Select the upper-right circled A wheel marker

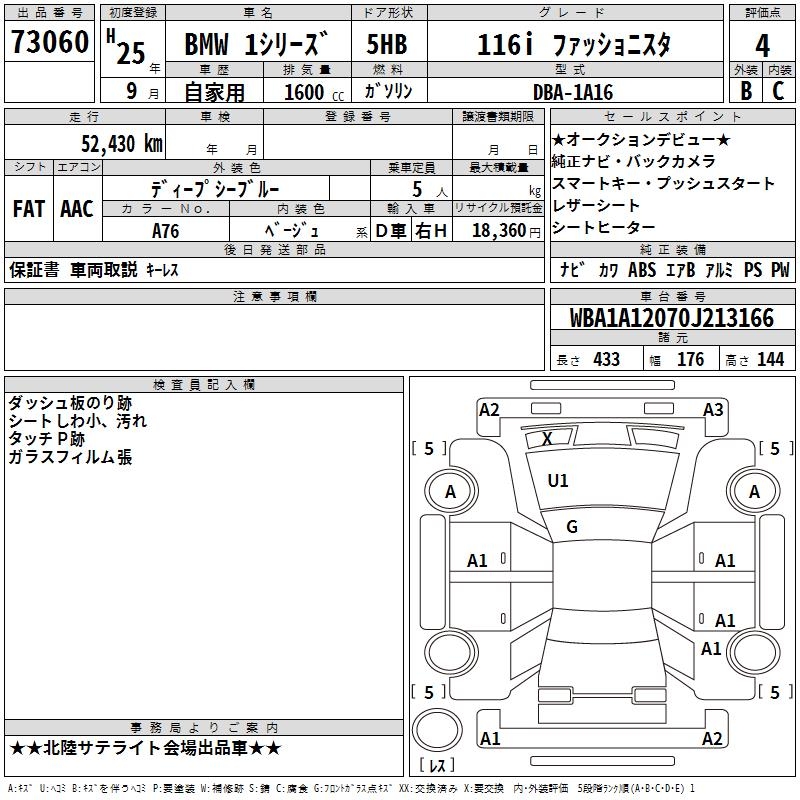point(754,492)
